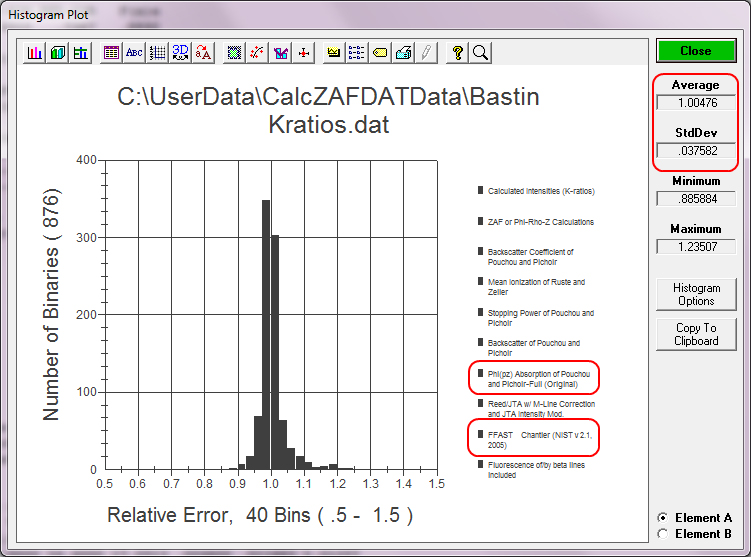This screenshot has width=751, height=557.
Task: Select the Element B radio button
Action: pyautogui.click(x=662, y=534)
